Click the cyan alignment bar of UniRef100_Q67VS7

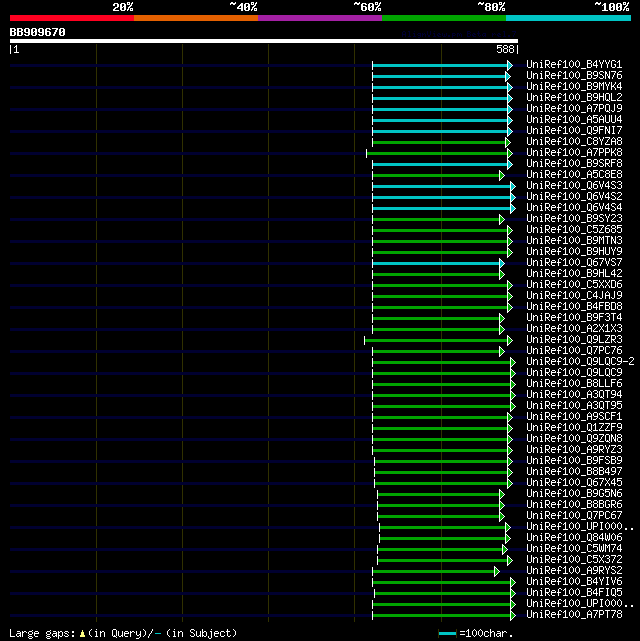(x=436, y=263)
